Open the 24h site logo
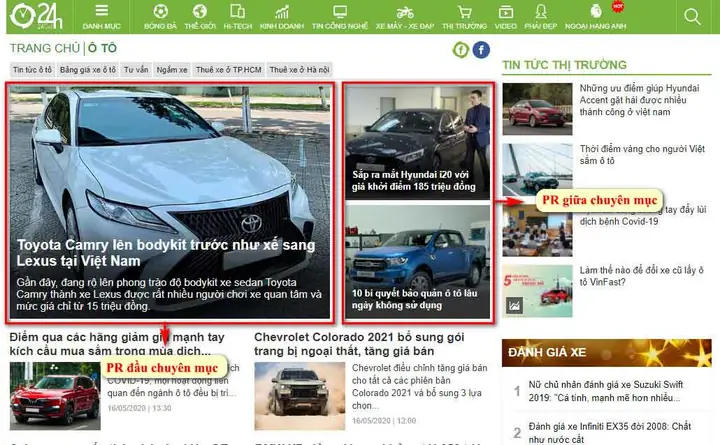The image size is (720, 445). (36, 16)
